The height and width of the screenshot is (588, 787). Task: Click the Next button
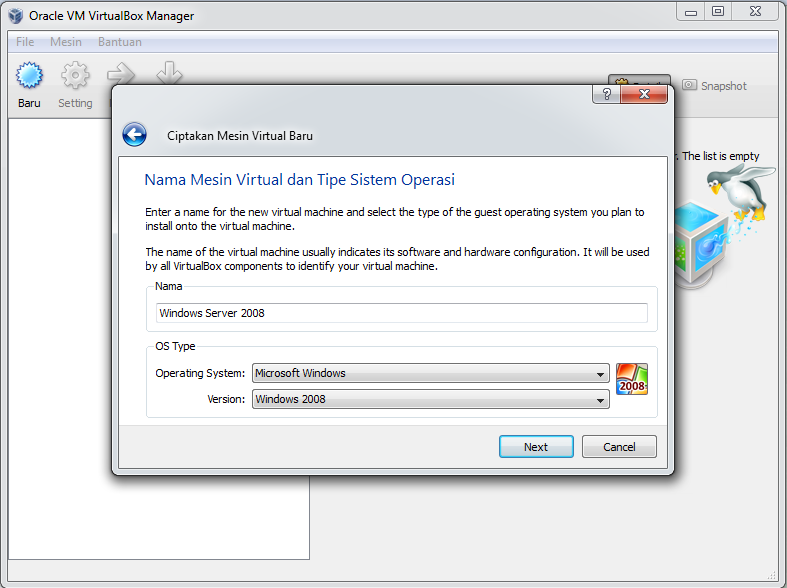pos(536,447)
